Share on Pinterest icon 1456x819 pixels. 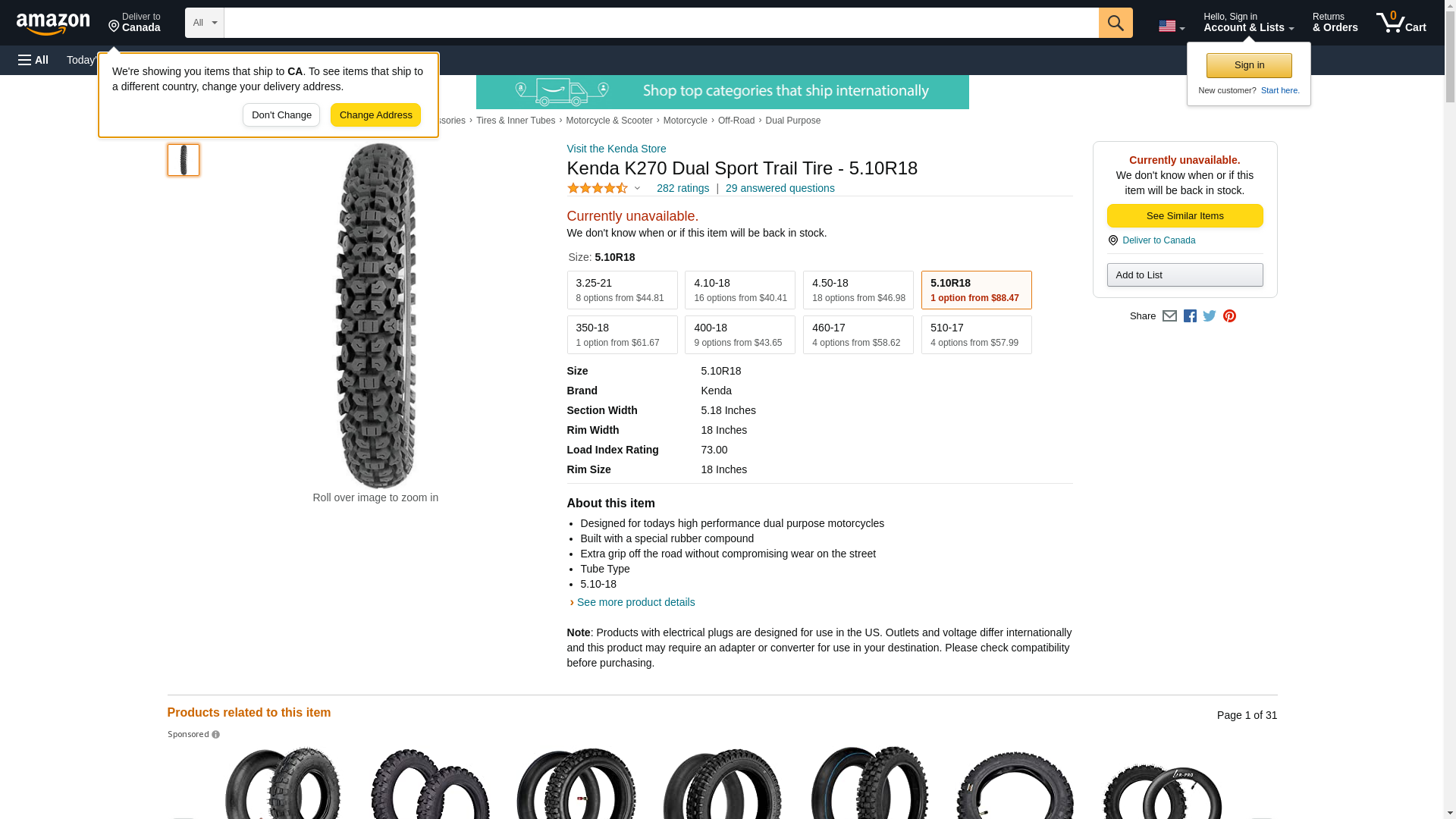click(1229, 316)
